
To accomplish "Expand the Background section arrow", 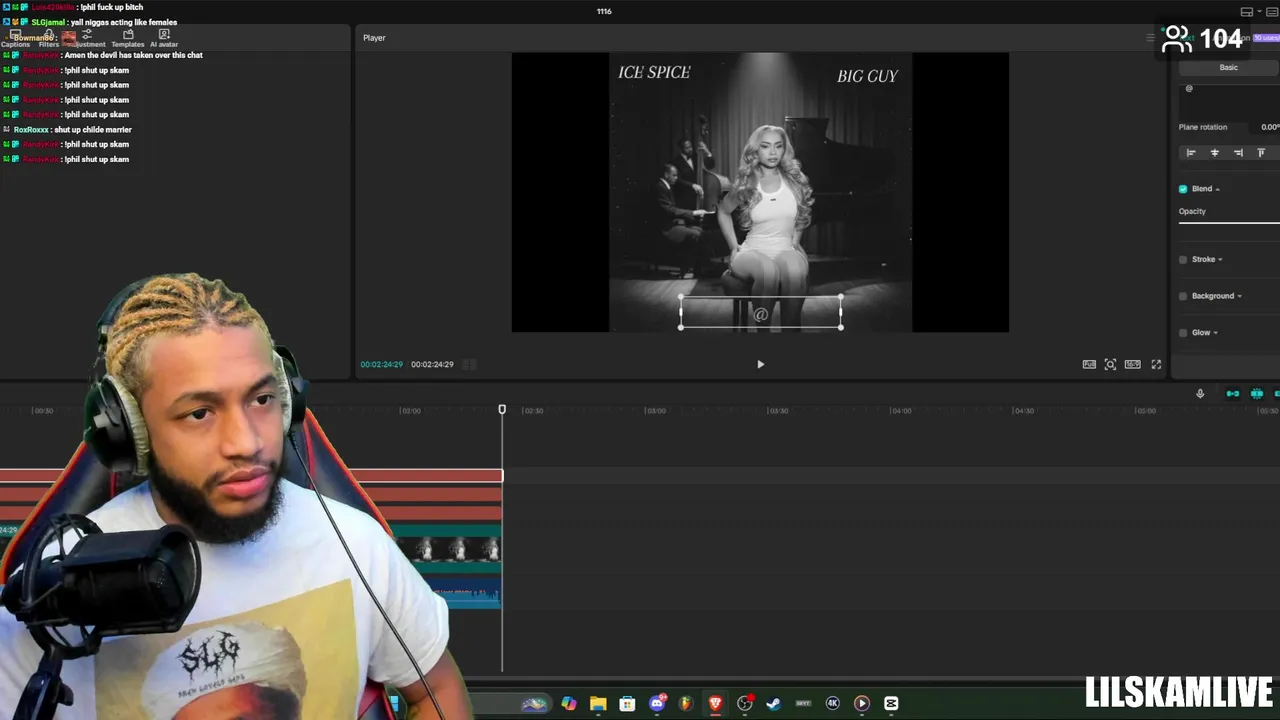I will tap(1239, 297).
